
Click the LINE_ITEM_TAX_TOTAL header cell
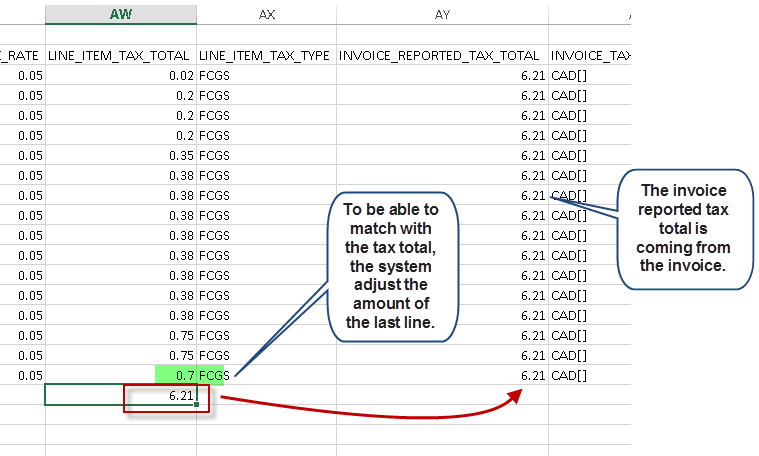121,56
